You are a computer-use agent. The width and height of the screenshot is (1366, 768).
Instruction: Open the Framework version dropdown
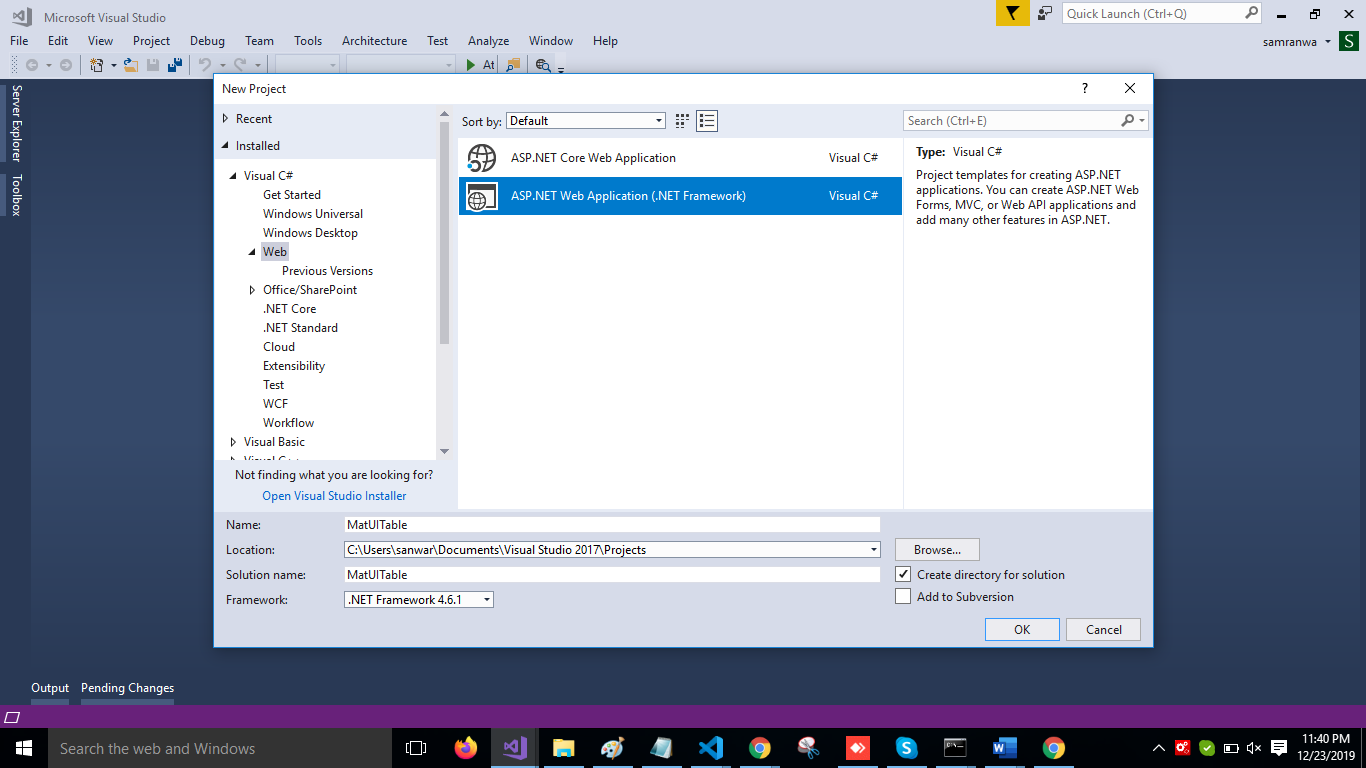[419, 600]
